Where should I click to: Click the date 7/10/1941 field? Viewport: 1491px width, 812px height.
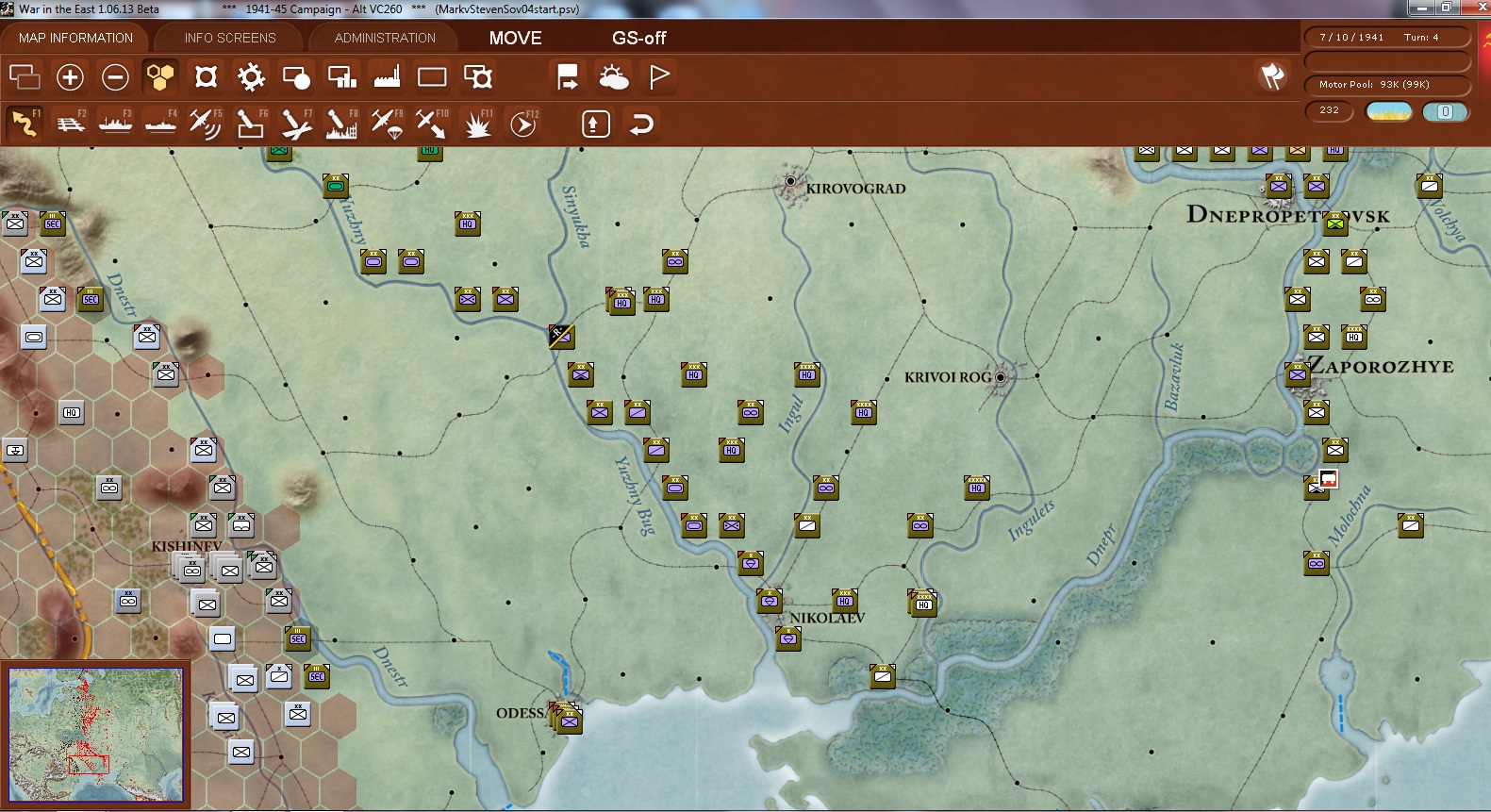[x=1351, y=37]
